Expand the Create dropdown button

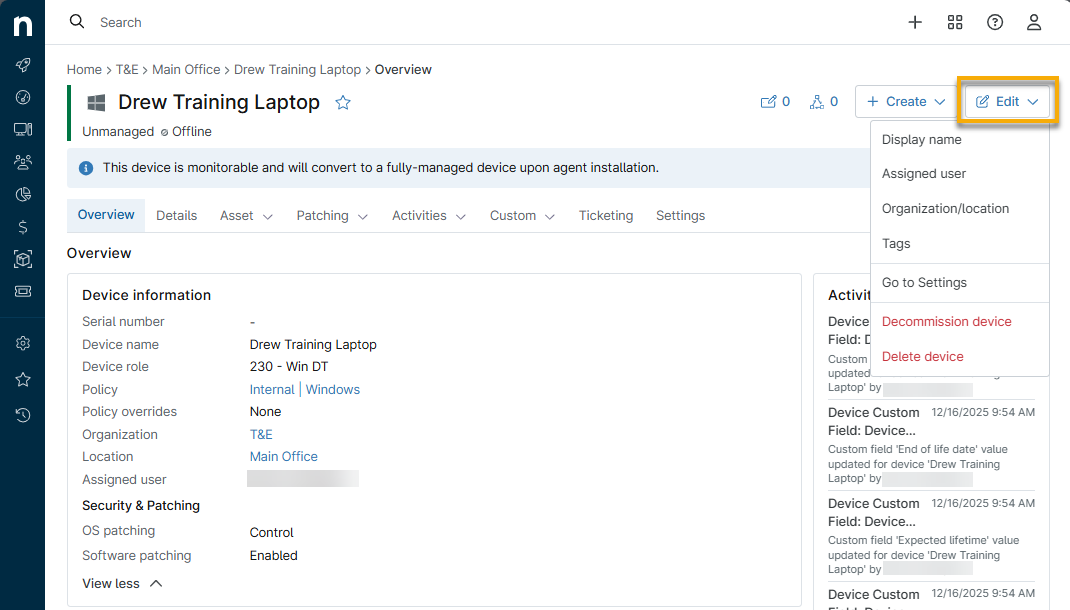tap(905, 101)
